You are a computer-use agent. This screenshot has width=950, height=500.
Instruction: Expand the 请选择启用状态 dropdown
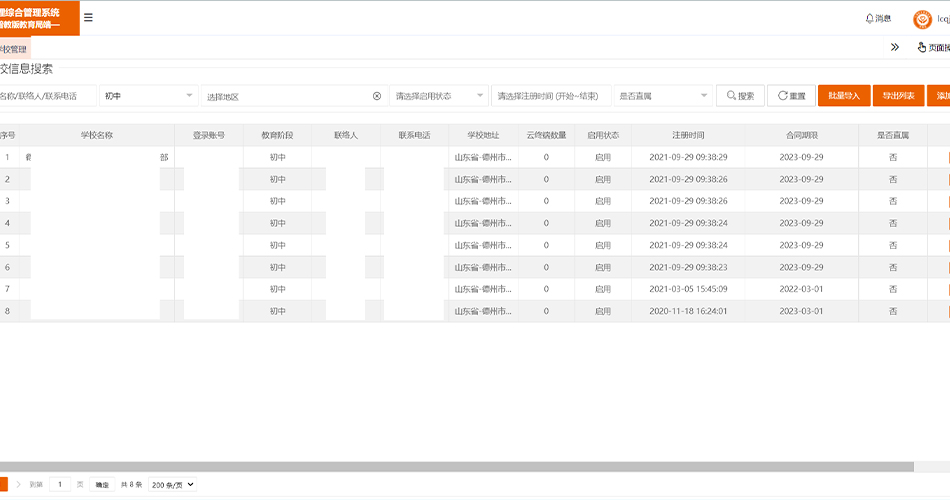[438, 96]
